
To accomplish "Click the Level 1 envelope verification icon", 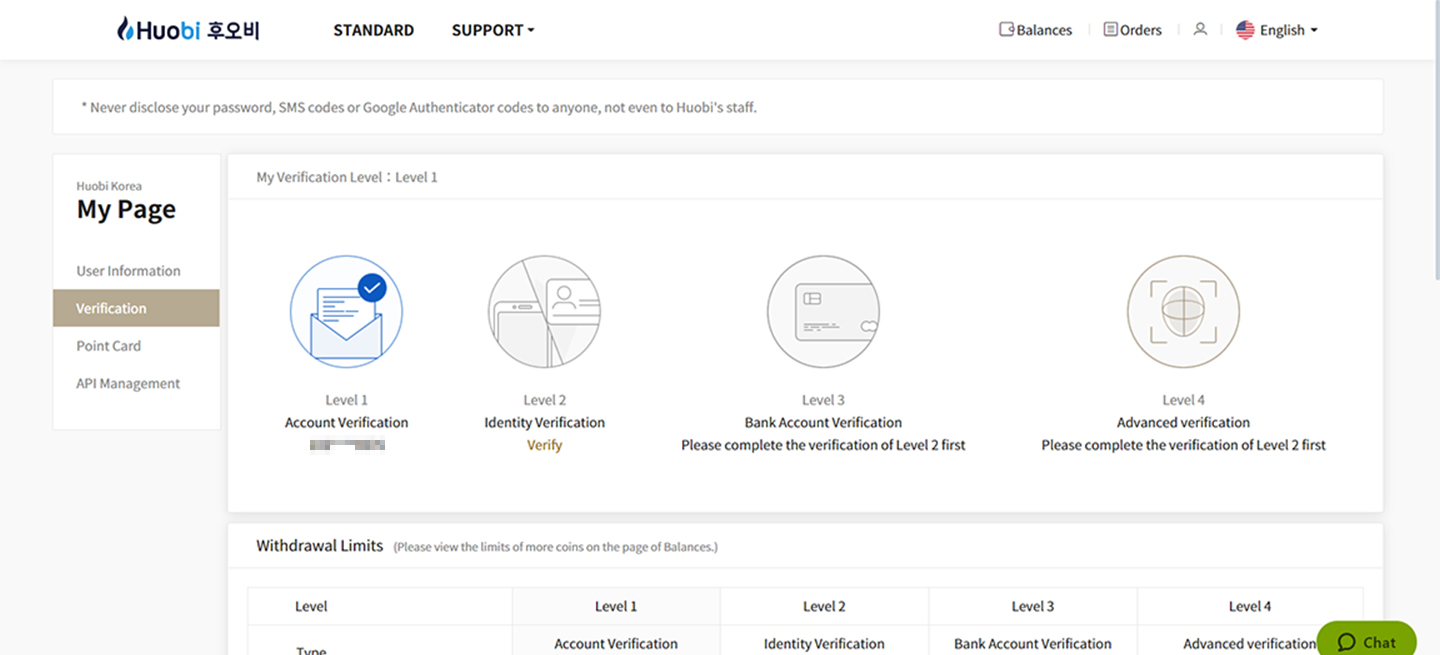I will (x=346, y=312).
